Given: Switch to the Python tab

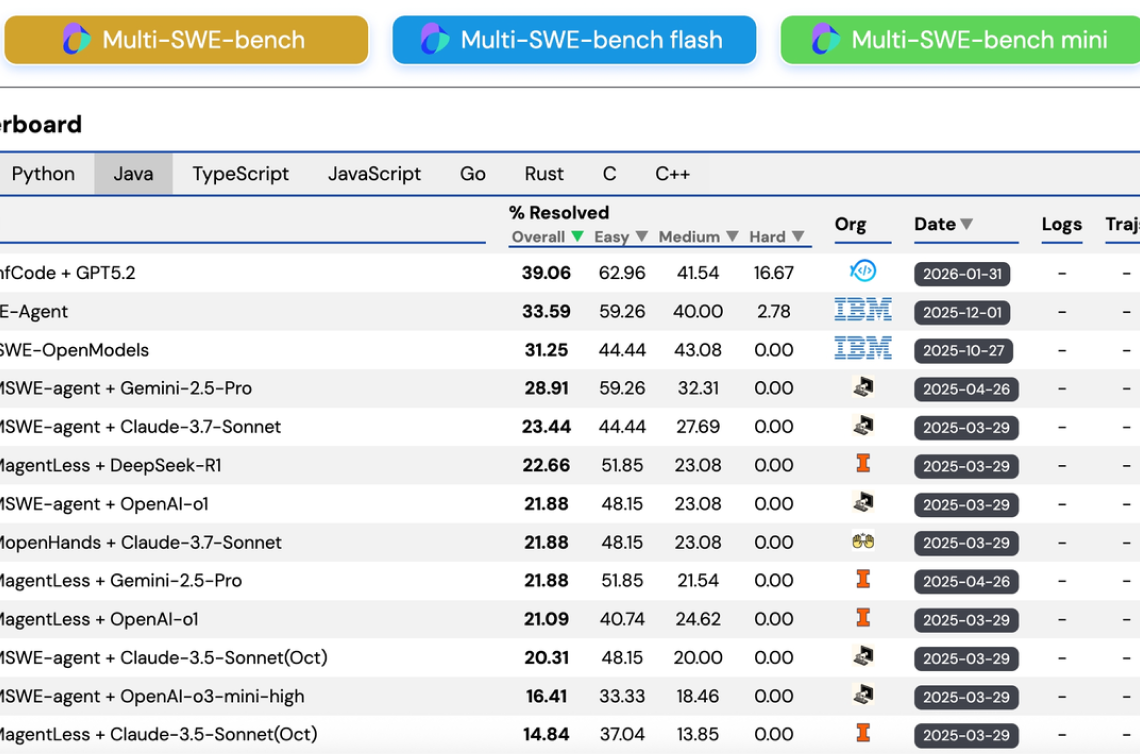Looking at the screenshot, I should tap(44, 174).
